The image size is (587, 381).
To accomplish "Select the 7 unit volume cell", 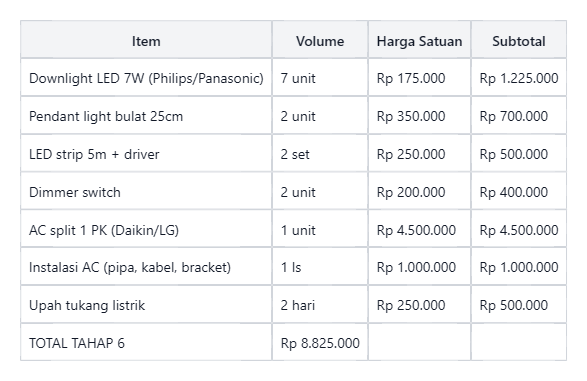I will tap(320, 77).
